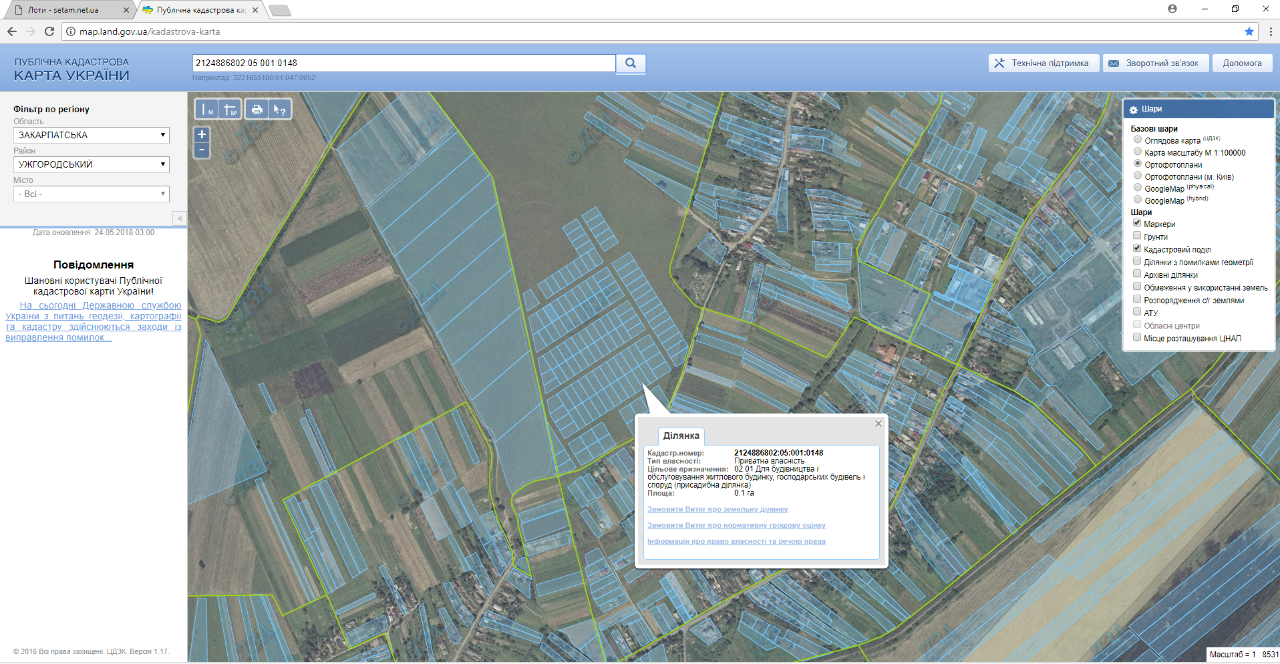The image size is (1280, 664).
Task: Collapse the left sidebar arrow
Action: 179,218
